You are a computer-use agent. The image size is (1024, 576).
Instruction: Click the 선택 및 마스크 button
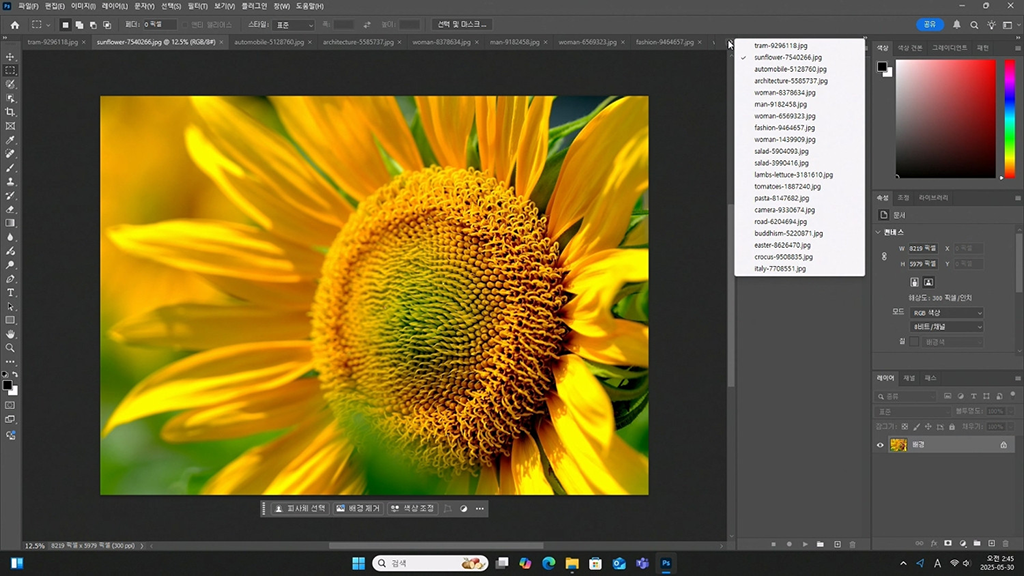(463, 24)
